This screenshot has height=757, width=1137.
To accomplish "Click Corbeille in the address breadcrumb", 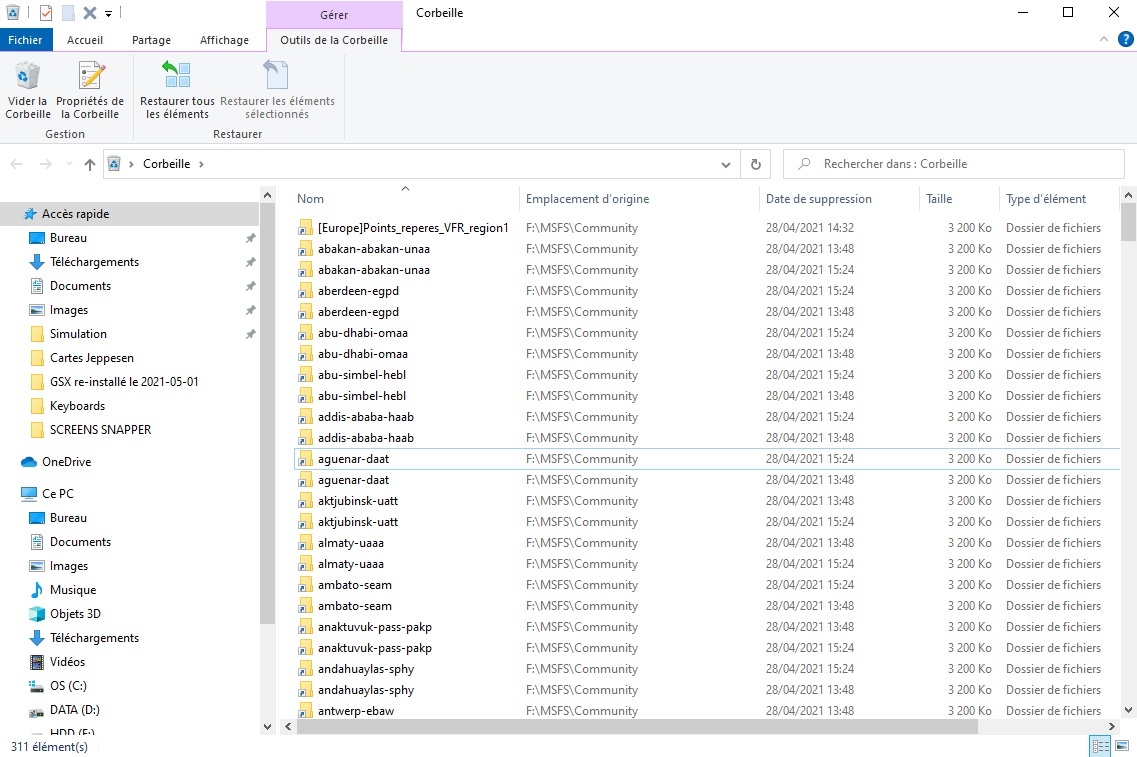I will click(166, 164).
